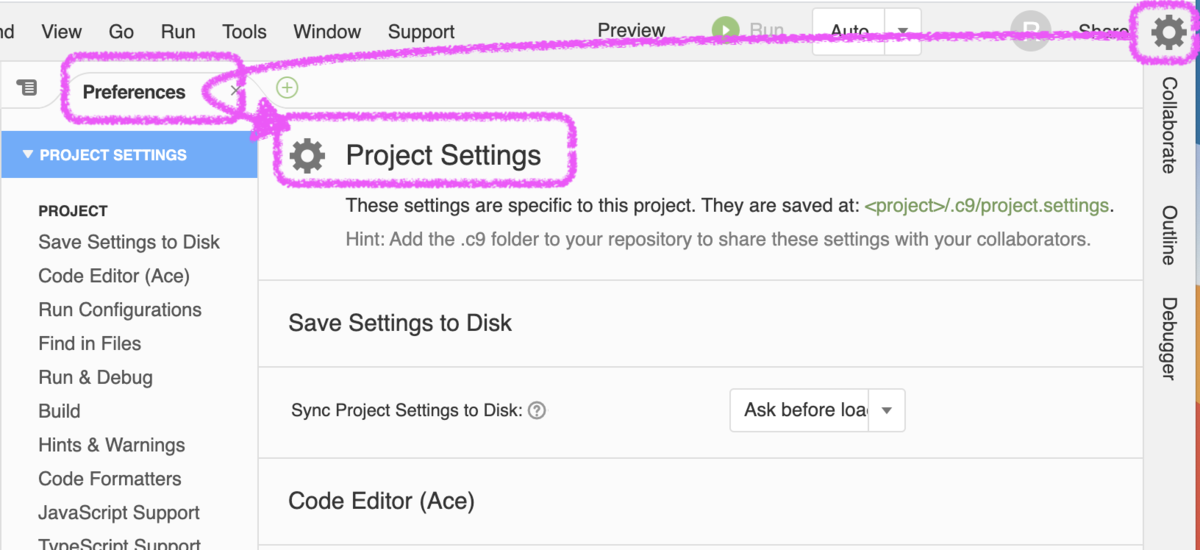Select the Preferences tab
This screenshot has height=550, width=1200.
pyautogui.click(x=134, y=92)
